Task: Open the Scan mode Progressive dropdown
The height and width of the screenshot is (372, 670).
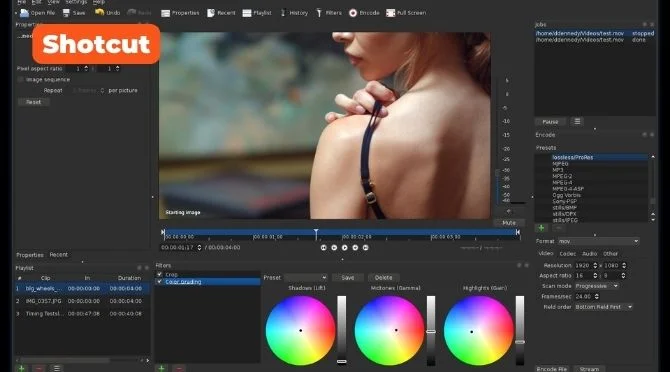Action: click(x=597, y=286)
